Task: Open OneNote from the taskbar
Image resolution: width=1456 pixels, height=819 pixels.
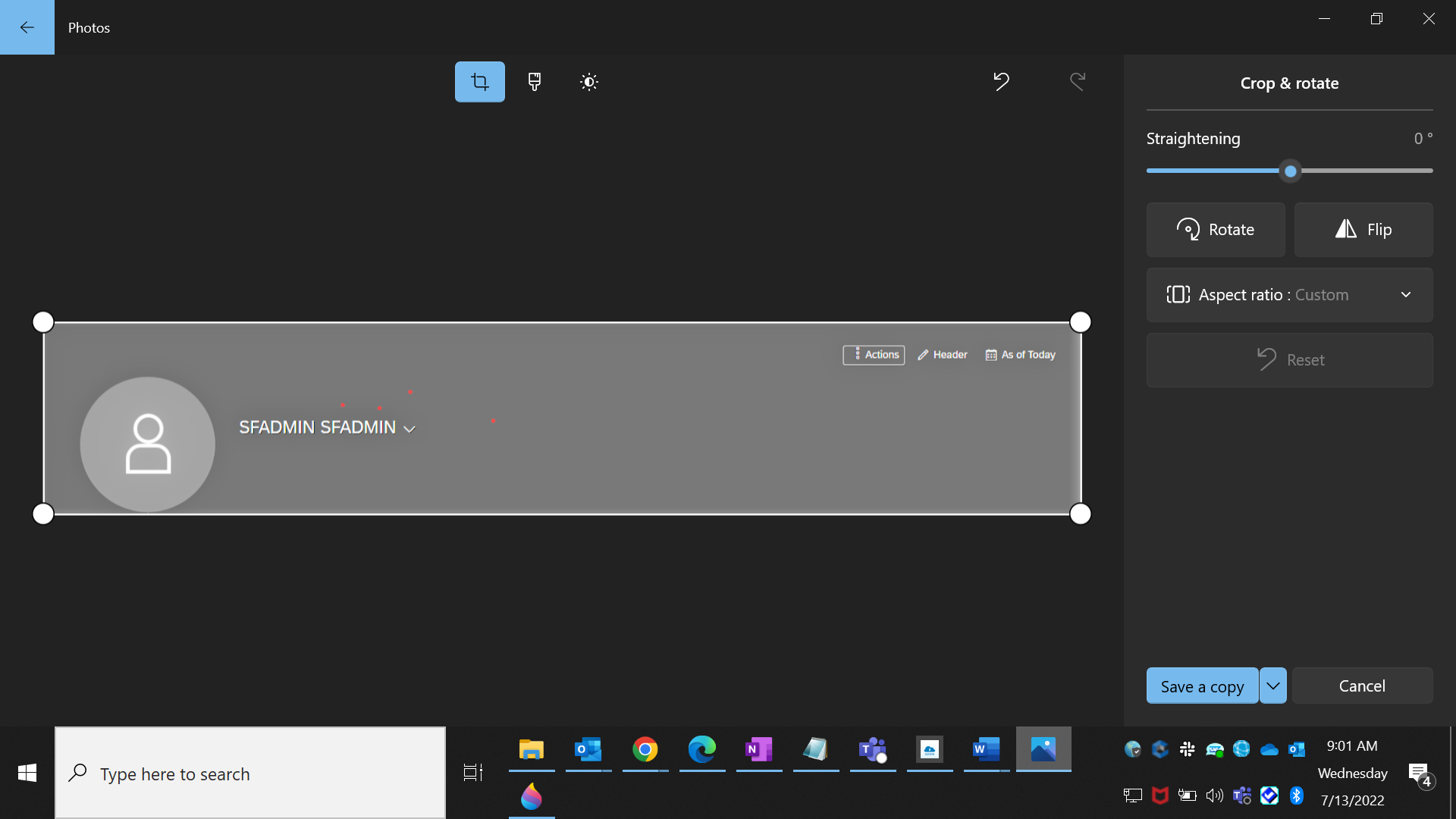Action: tap(759, 749)
